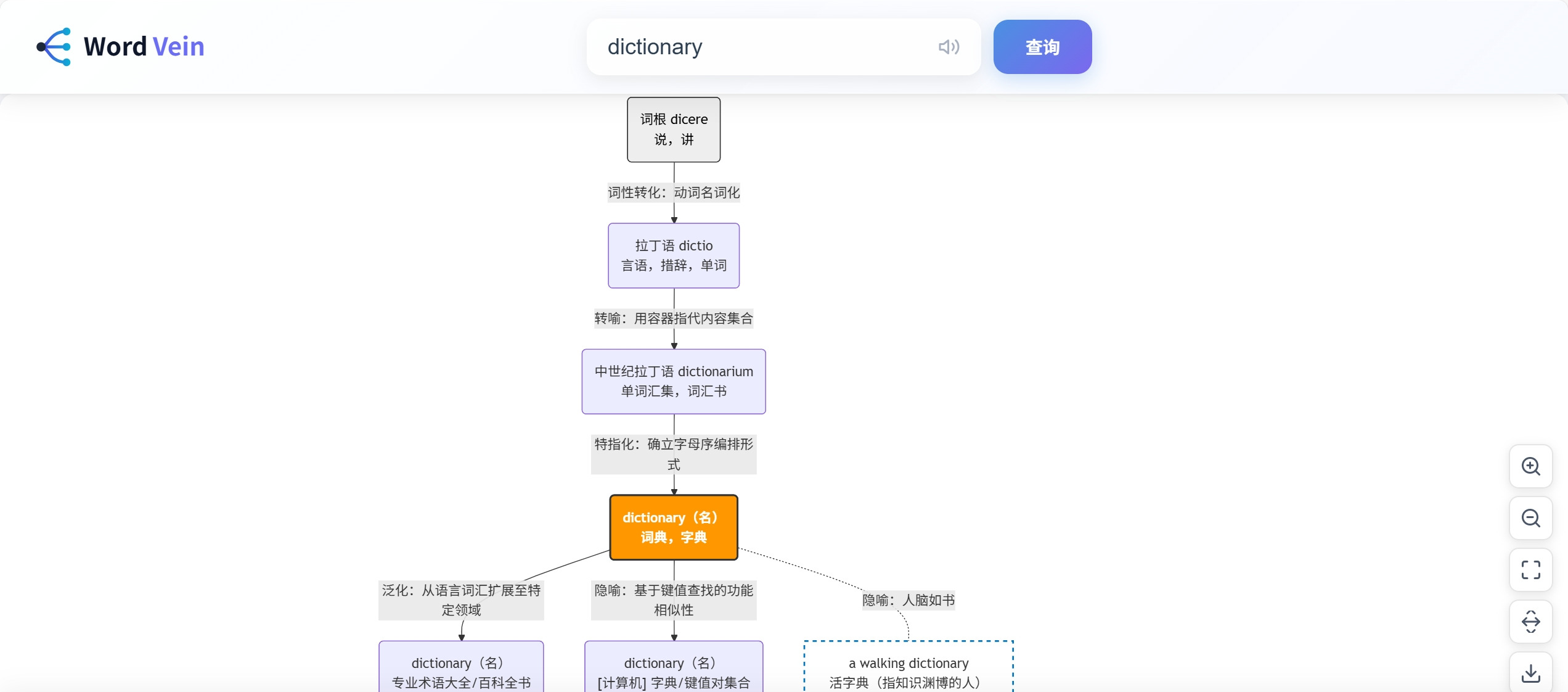Click the 转喻：用容器指代内容集合 edge label
The width and height of the screenshot is (1568, 692).
(x=674, y=318)
